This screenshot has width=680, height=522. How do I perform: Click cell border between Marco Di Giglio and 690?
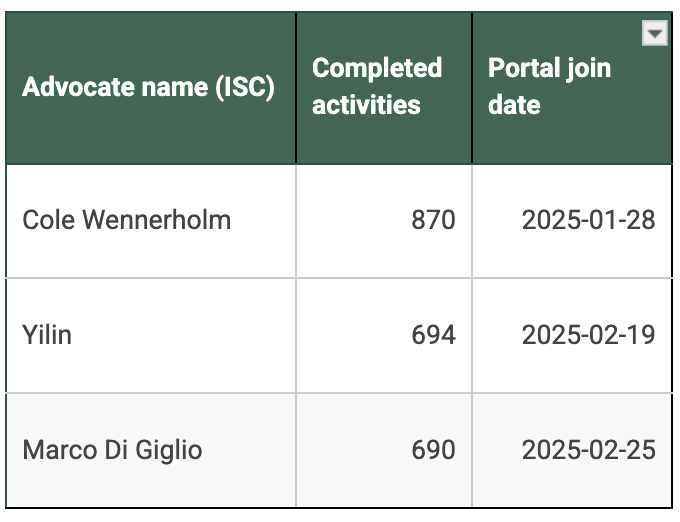(296, 450)
